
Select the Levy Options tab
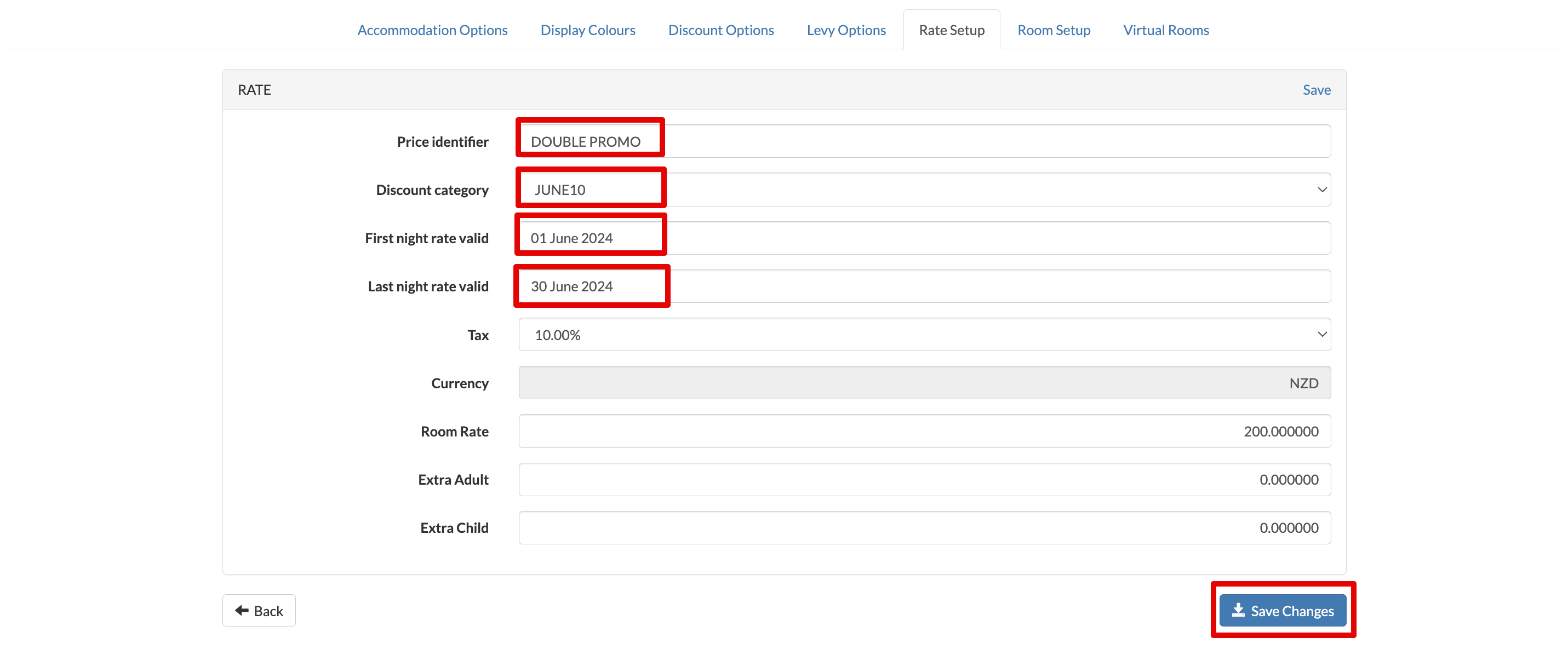tap(845, 30)
